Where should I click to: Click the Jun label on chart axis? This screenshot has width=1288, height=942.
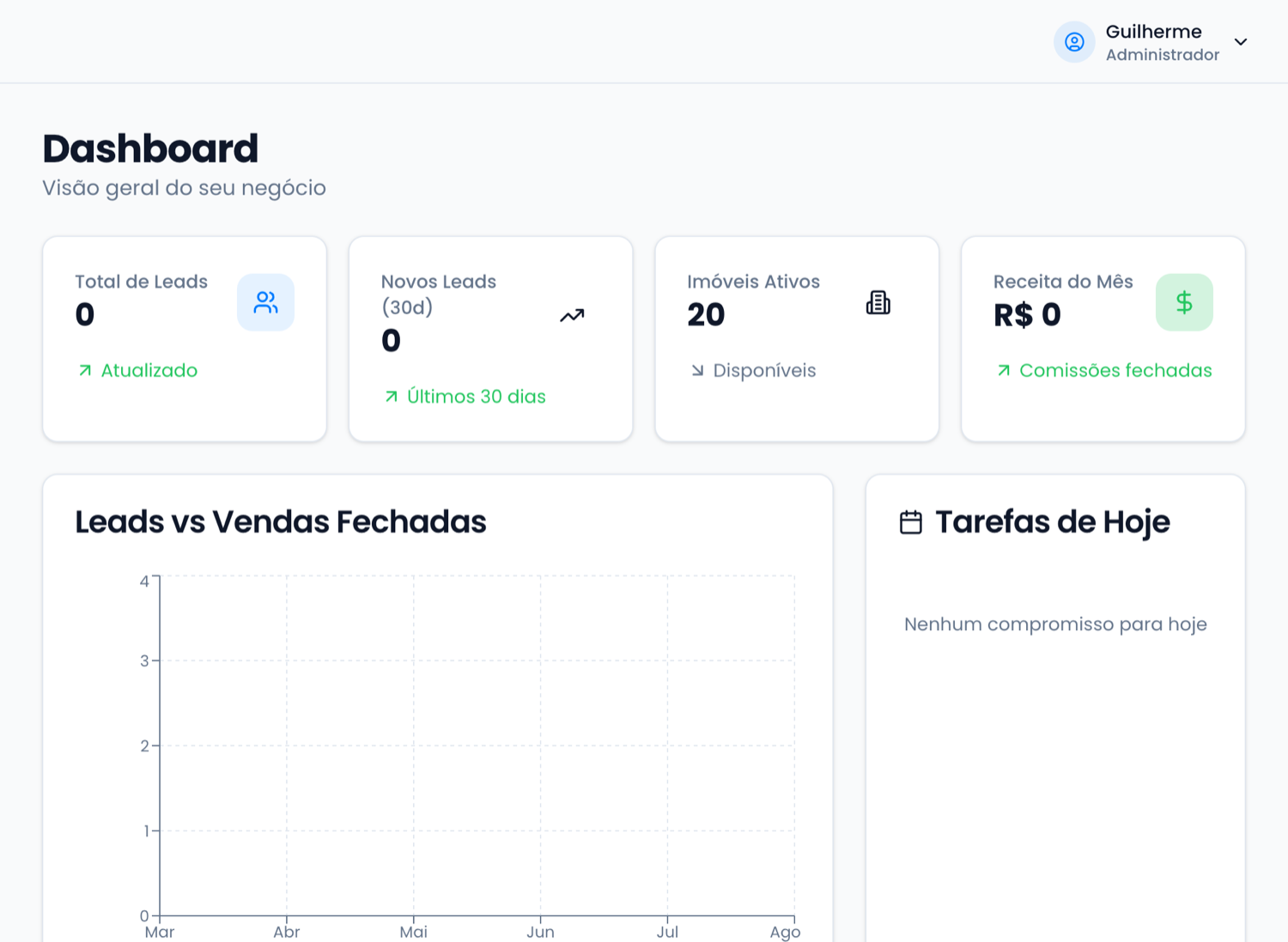(540, 933)
